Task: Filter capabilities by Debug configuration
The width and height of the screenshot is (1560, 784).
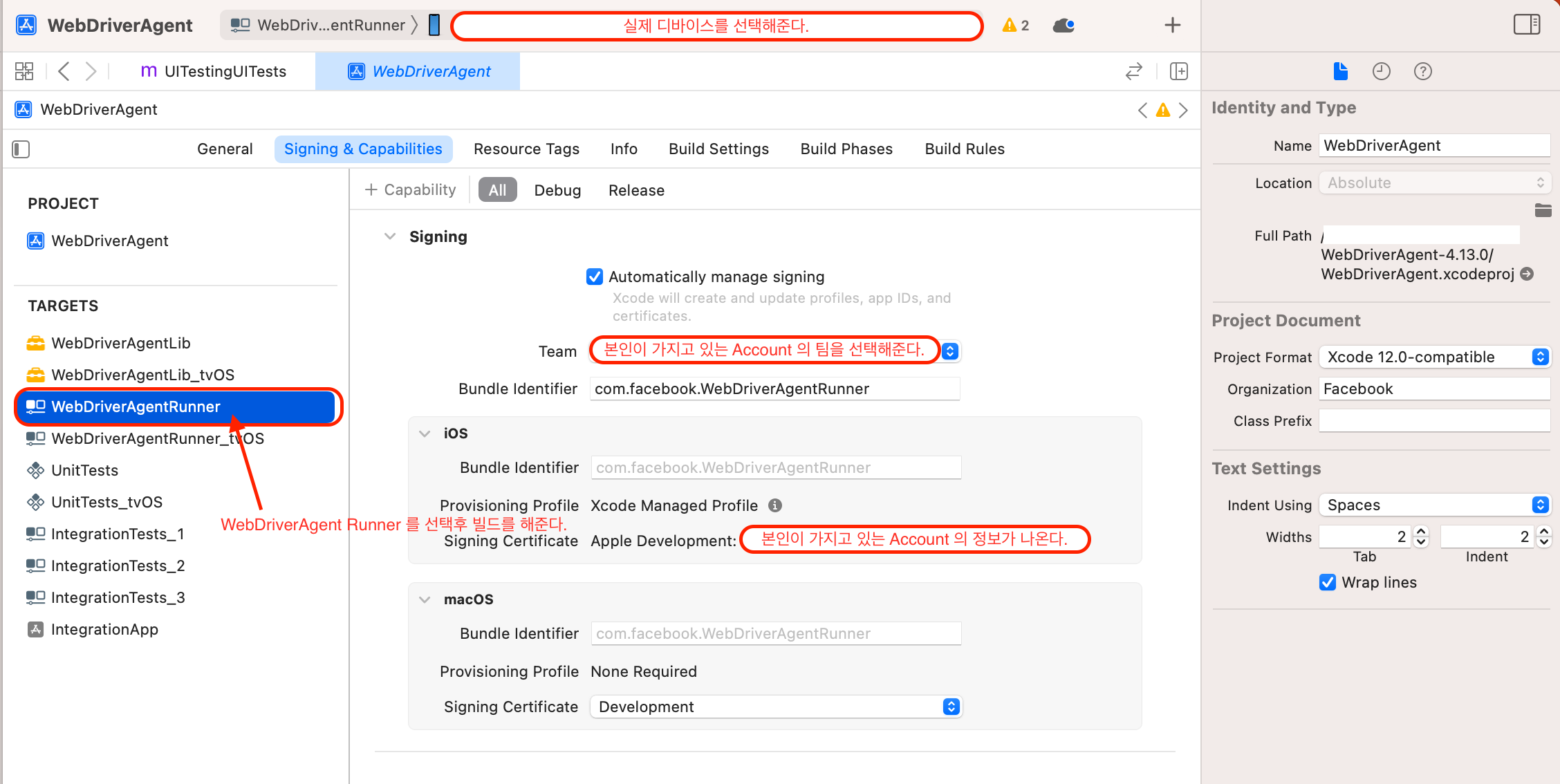Action: tap(557, 190)
